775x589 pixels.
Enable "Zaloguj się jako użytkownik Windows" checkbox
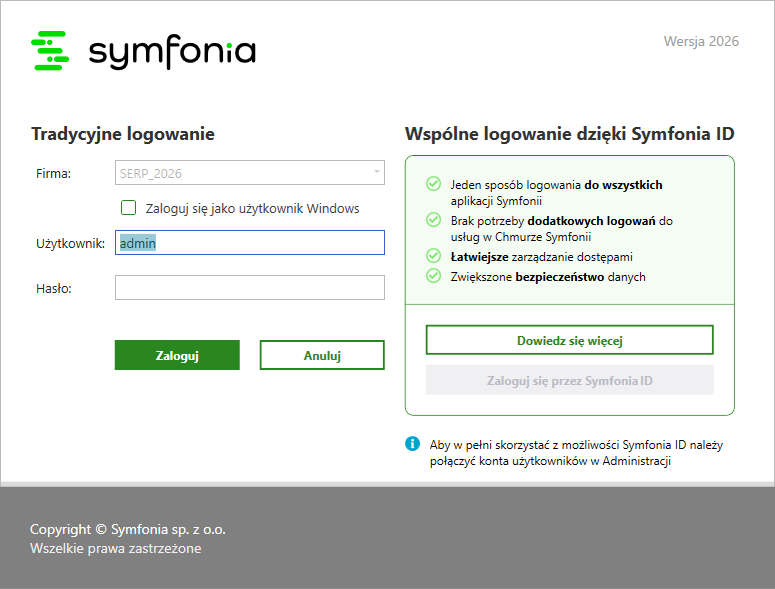[x=128, y=208]
